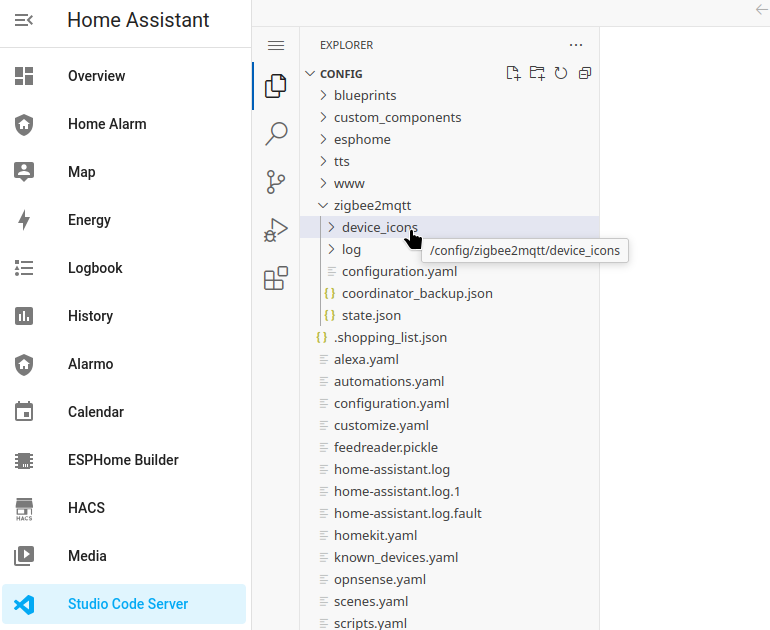Click the New File icon in CONFIG header

[x=513, y=73]
